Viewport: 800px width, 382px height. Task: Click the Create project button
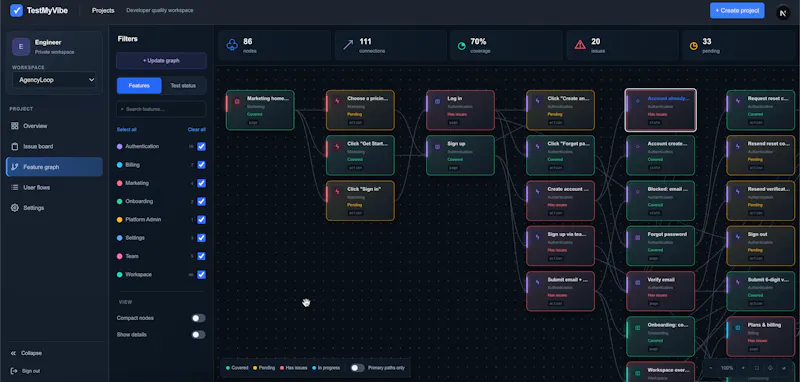[737, 10]
